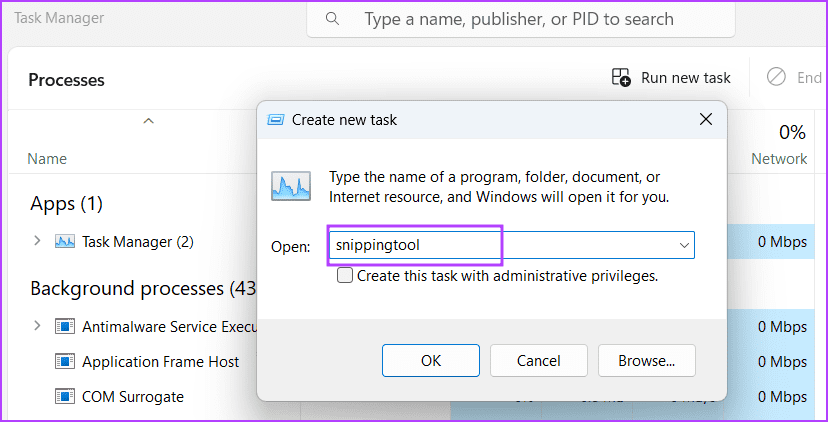828x422 pixels.
Task: Click the Open text field containing snippingtool
Action: coord(511,245)
